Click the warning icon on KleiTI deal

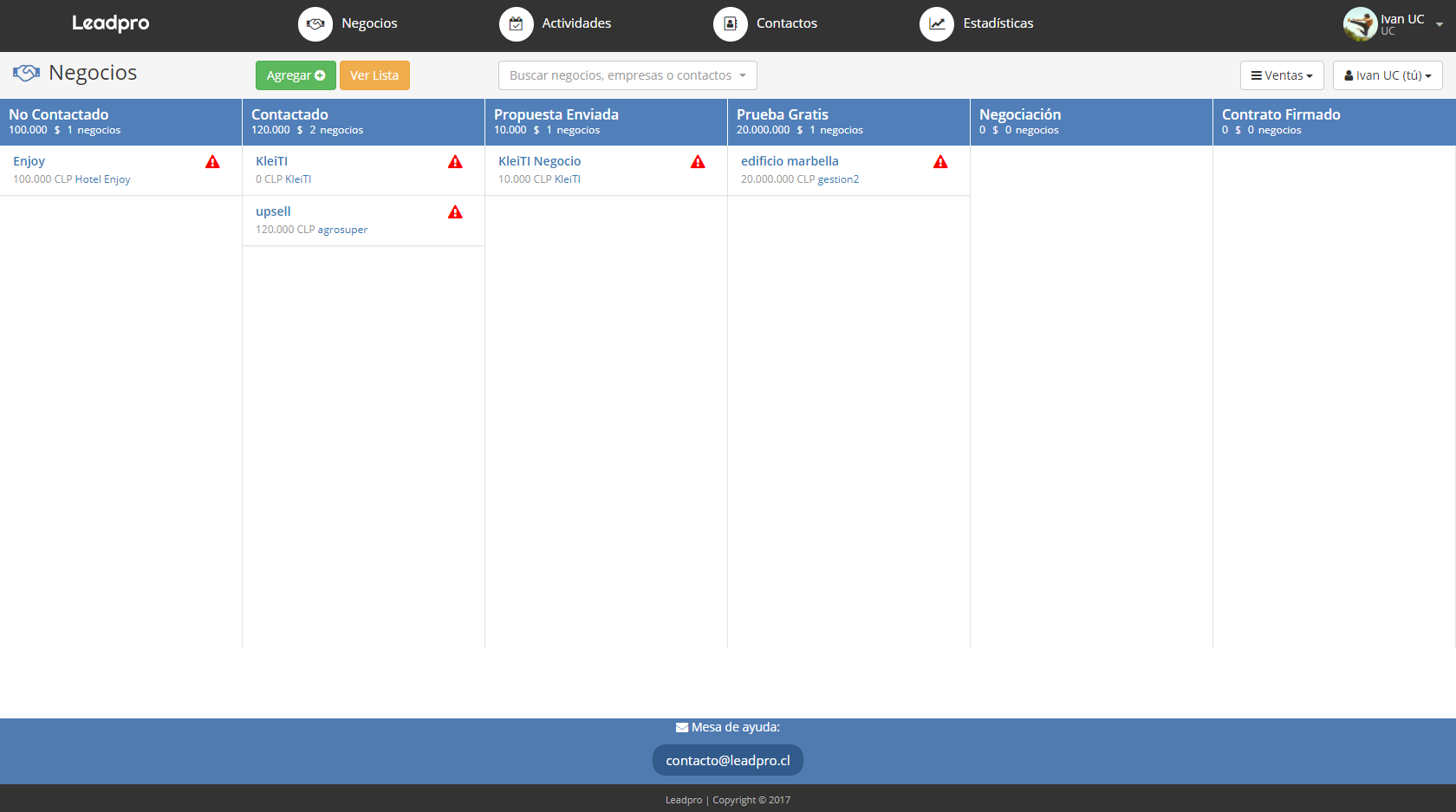click(455, 162)
